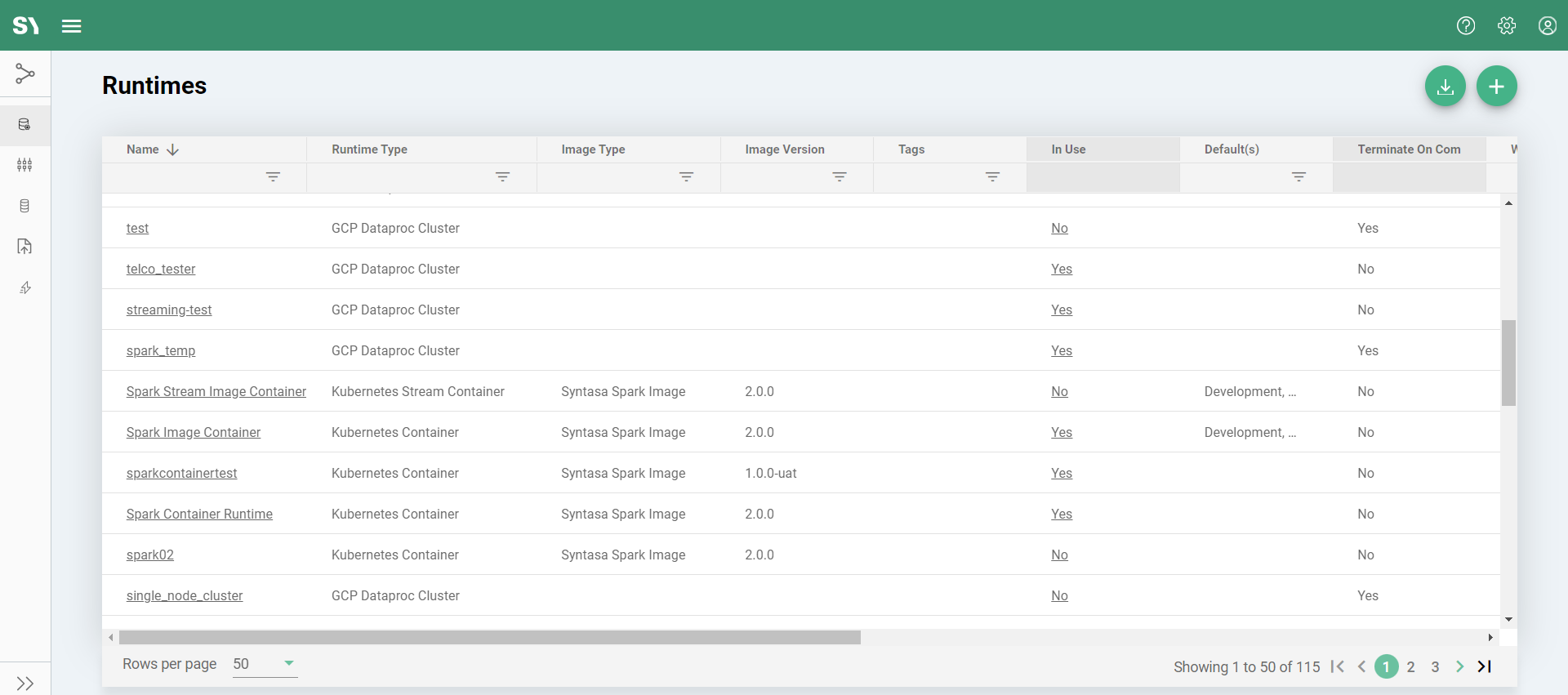1568x695 pixels.
Task: Open the workflow icon in sidebar
Action: pos(25,74)
